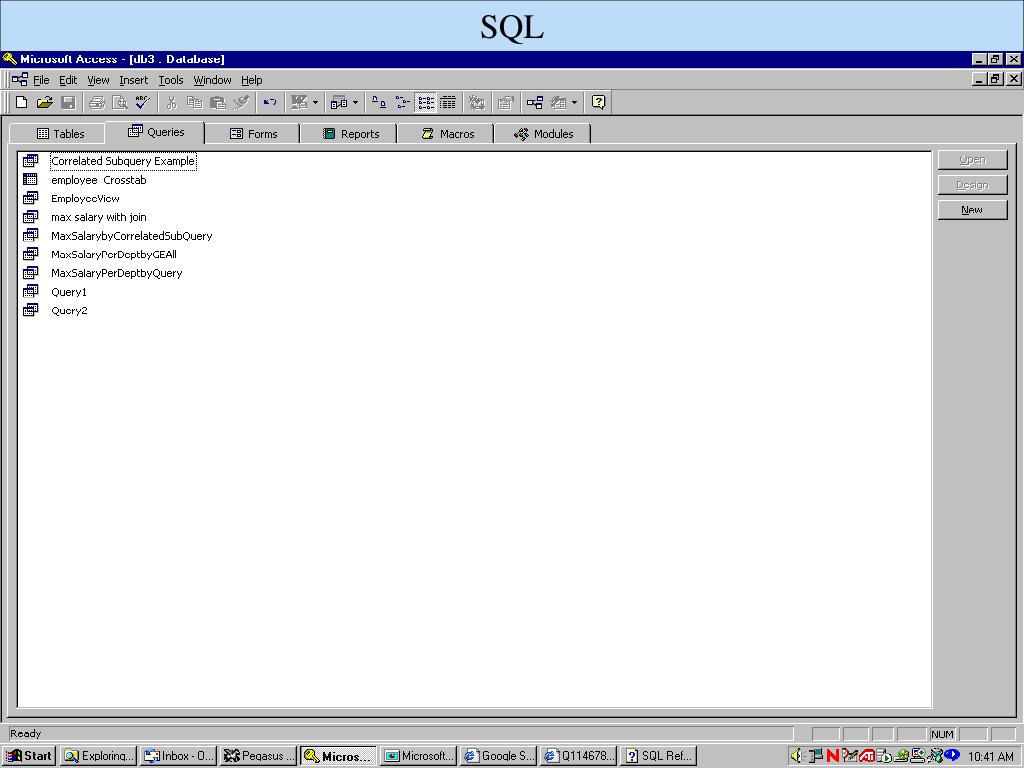Select MaxSalarybyCorrelatedSubQuery query
Screen dimensions: 1024x768
coord(132,236)
